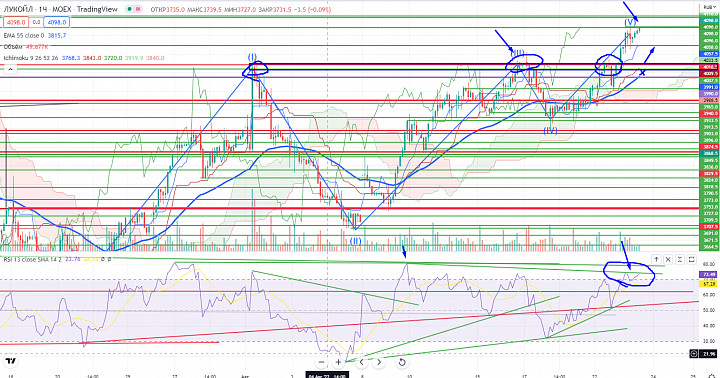Click the spread value 0.0 between price buttons
The height and width of the screenshot is (378, 720).
click(36, 22)
